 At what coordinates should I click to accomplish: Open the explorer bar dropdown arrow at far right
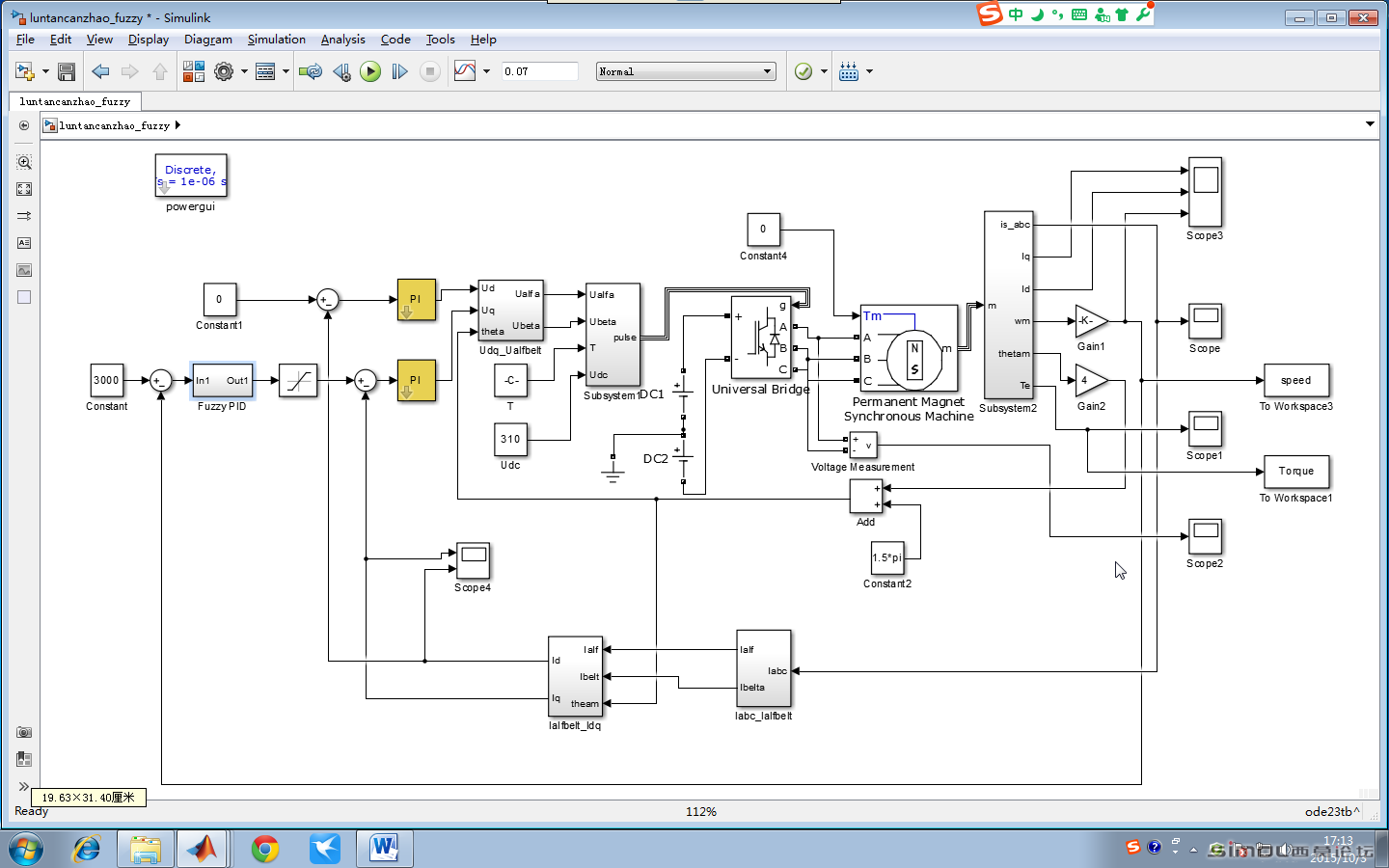1370,124
